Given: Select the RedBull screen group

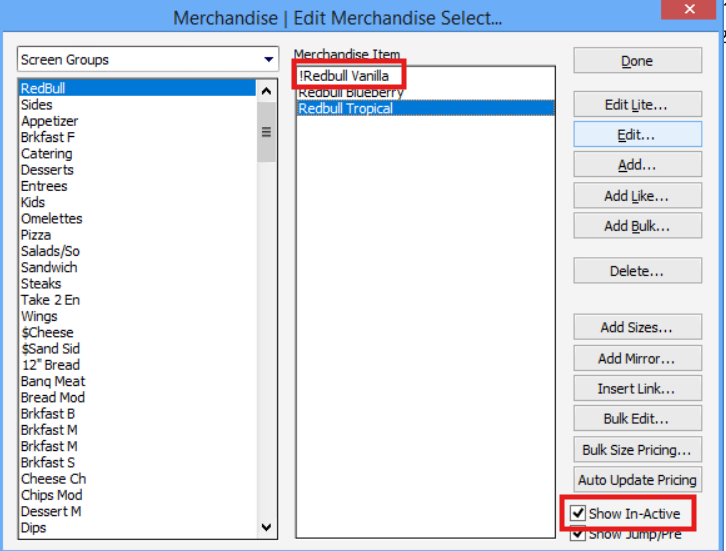Looking at the screenshot, I should point(137,88).
